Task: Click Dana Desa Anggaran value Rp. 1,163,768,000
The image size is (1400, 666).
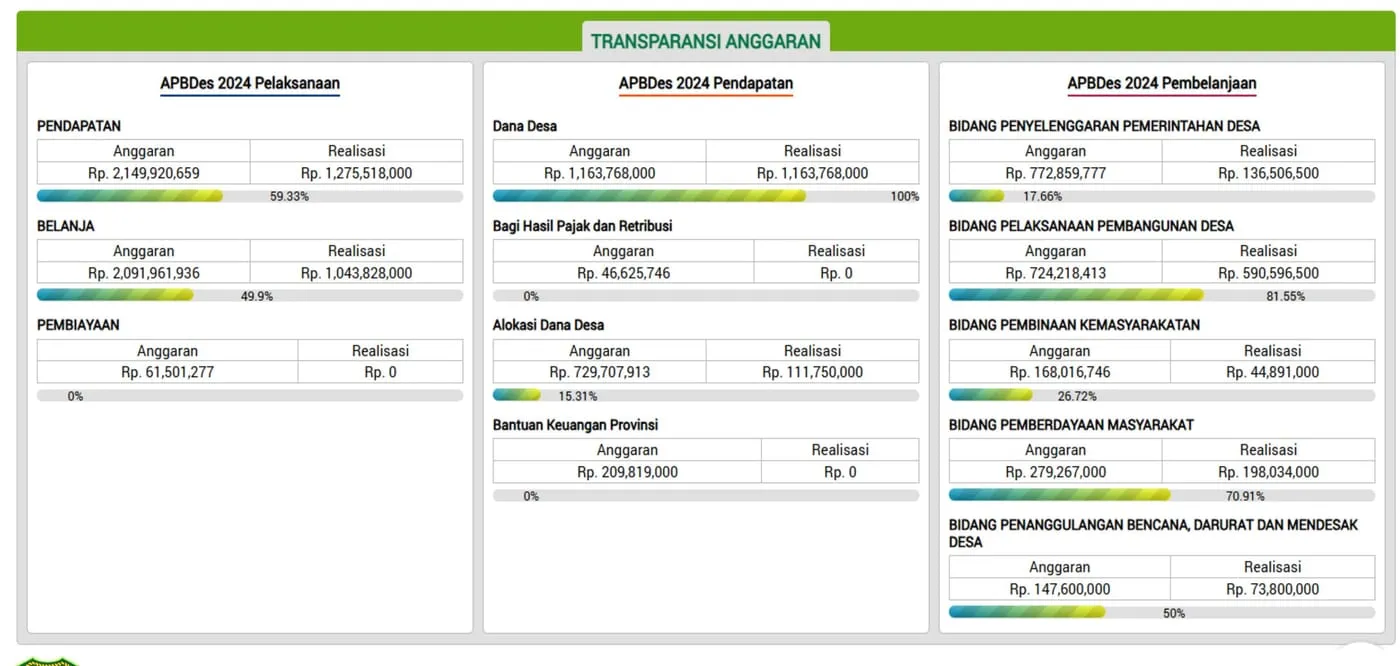Action: 600,173
